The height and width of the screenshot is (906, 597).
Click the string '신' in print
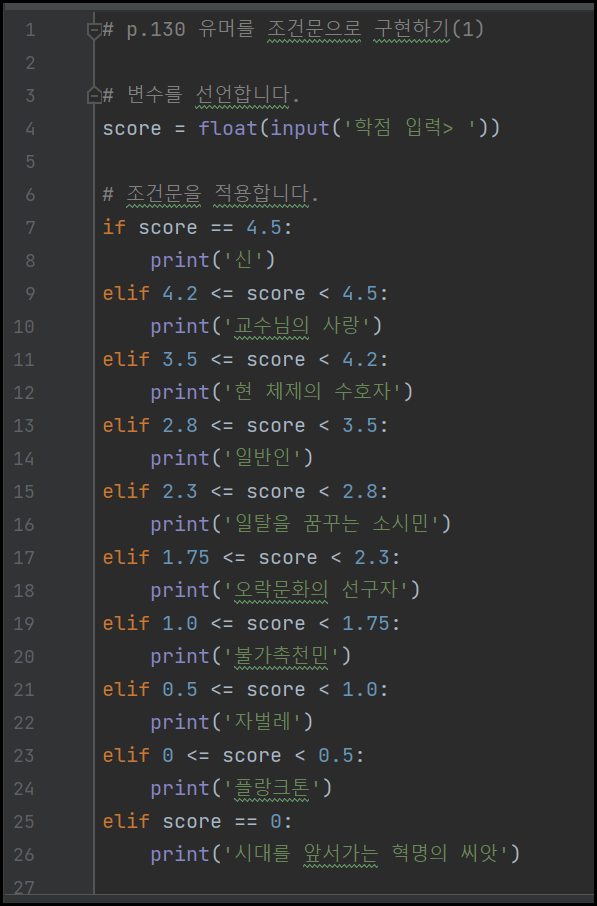pyautogui.click(x=243, y=260)
